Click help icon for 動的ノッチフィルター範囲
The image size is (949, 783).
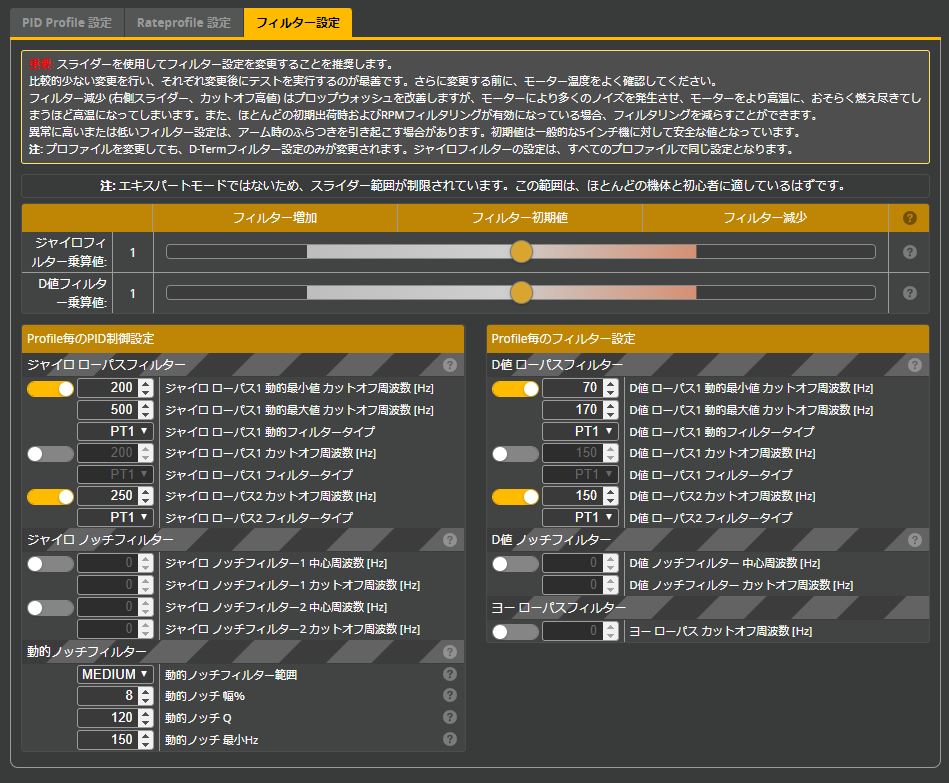tap(450, 674)
